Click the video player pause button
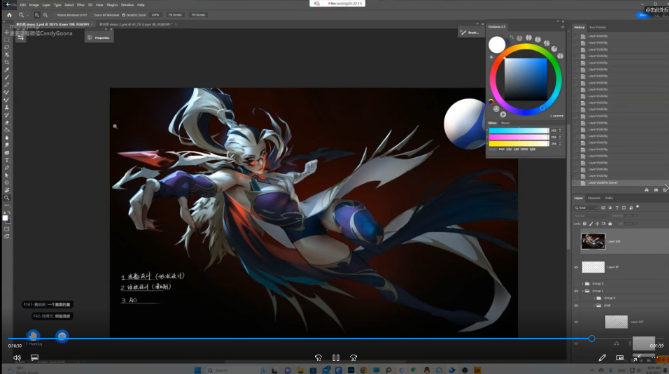The width and height of the screenshot is (669, 374). click(336, 358)
